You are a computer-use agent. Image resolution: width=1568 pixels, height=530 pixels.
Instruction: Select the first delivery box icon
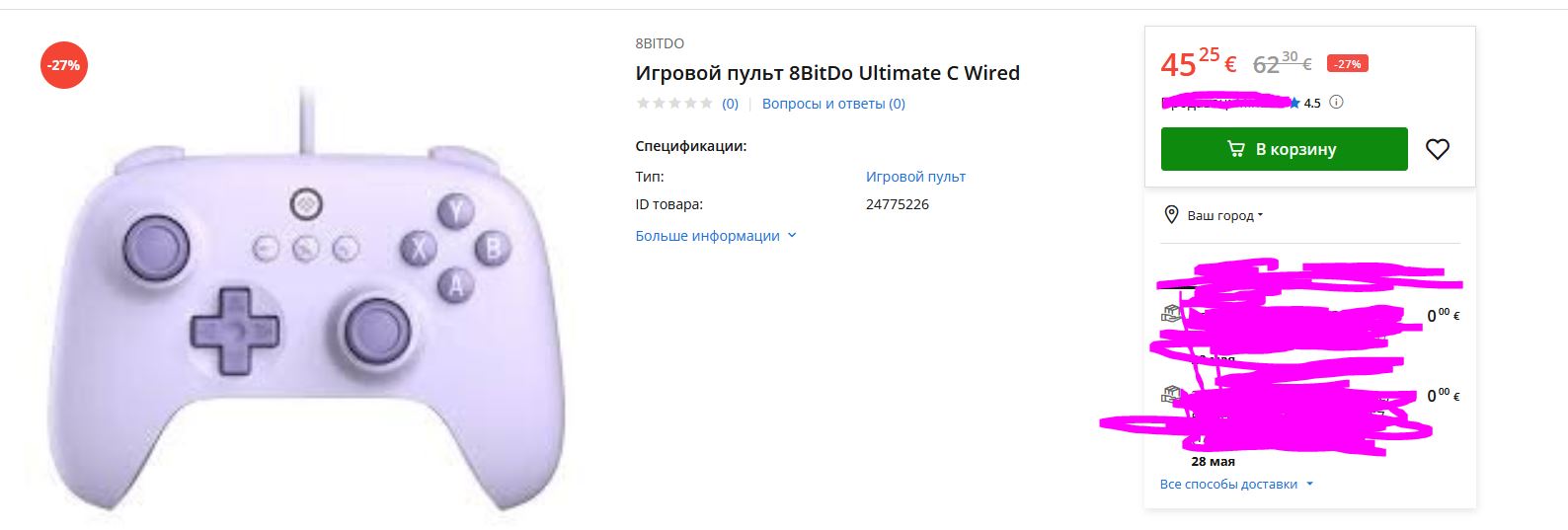click(1171, 314)
